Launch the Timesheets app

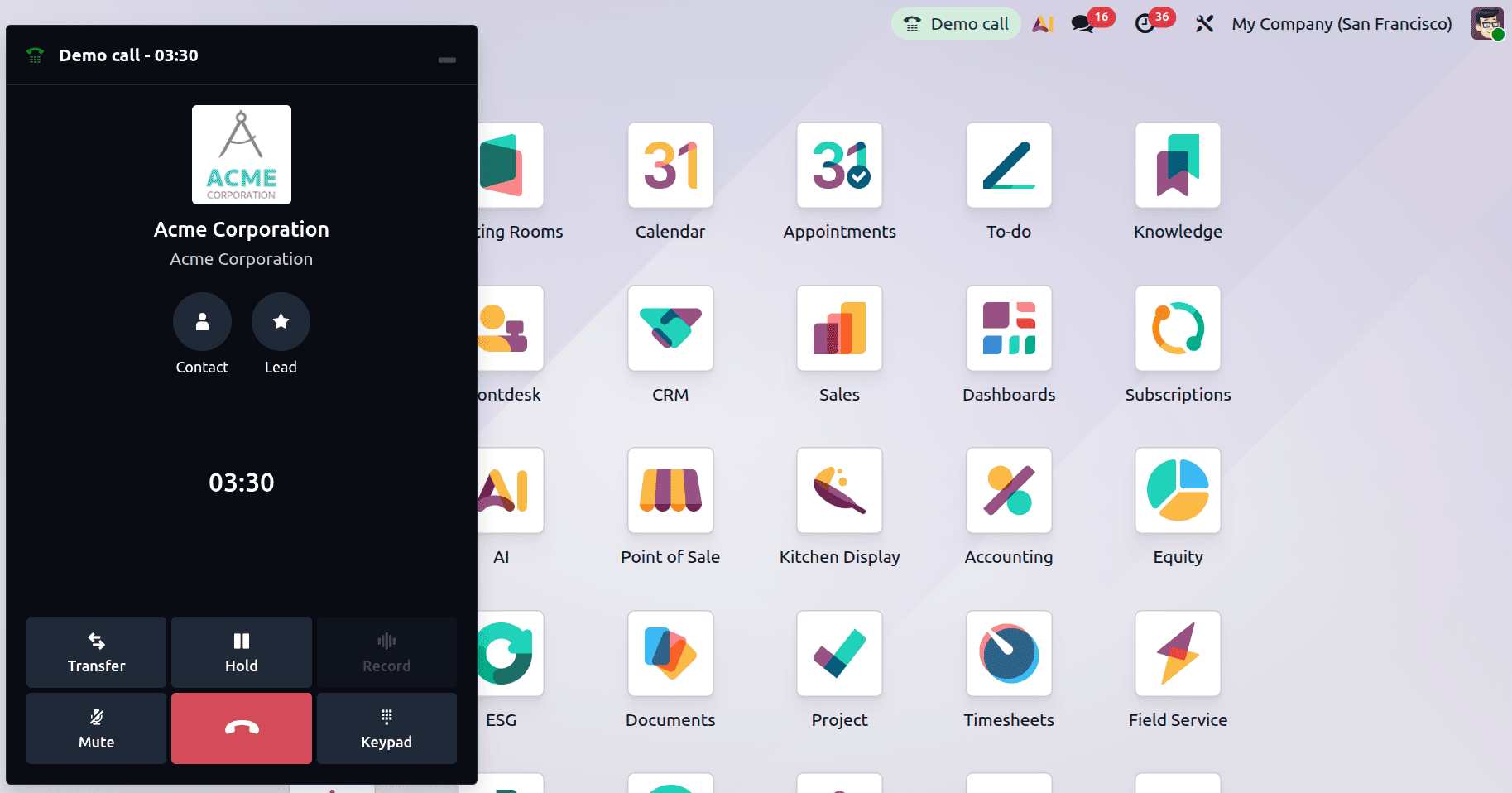point(1008,654)
